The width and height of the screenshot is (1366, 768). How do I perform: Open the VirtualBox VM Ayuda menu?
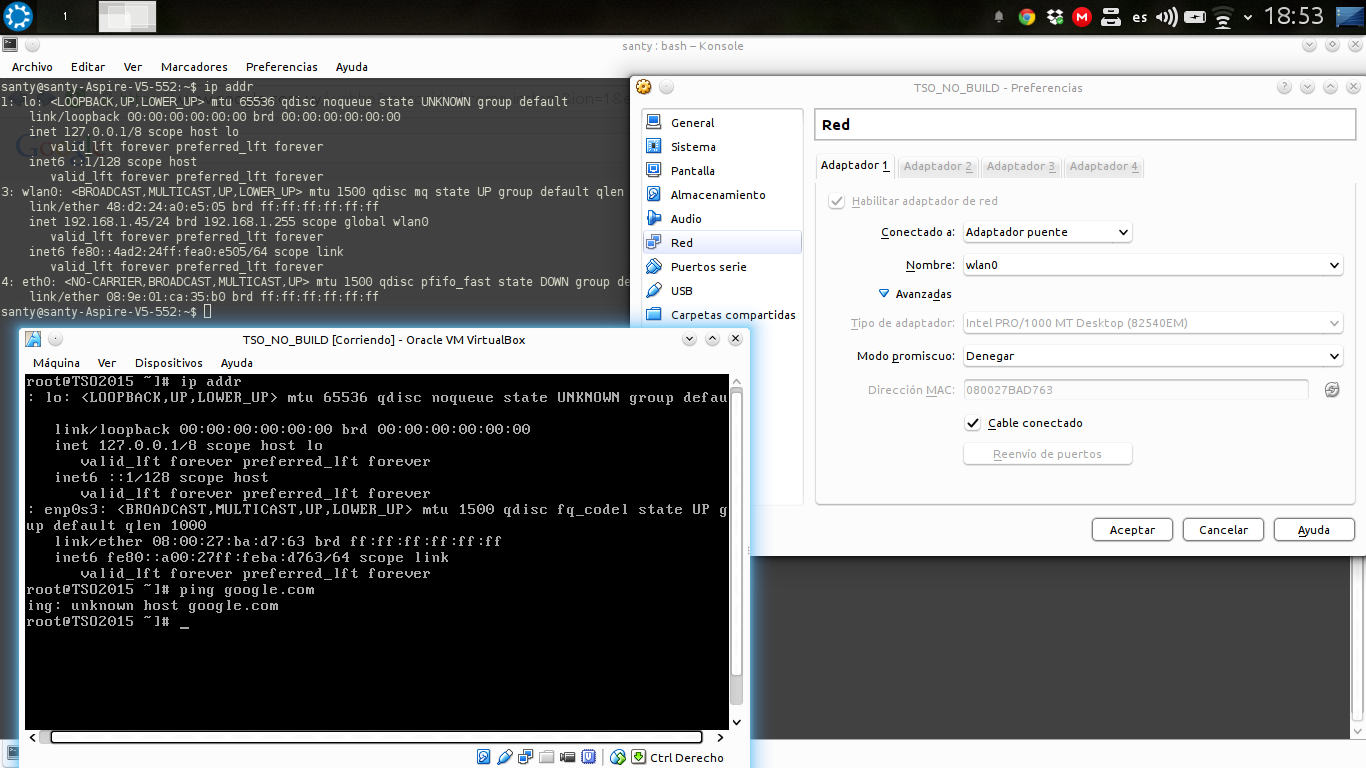pyautogui.click(x=237, y=363)
